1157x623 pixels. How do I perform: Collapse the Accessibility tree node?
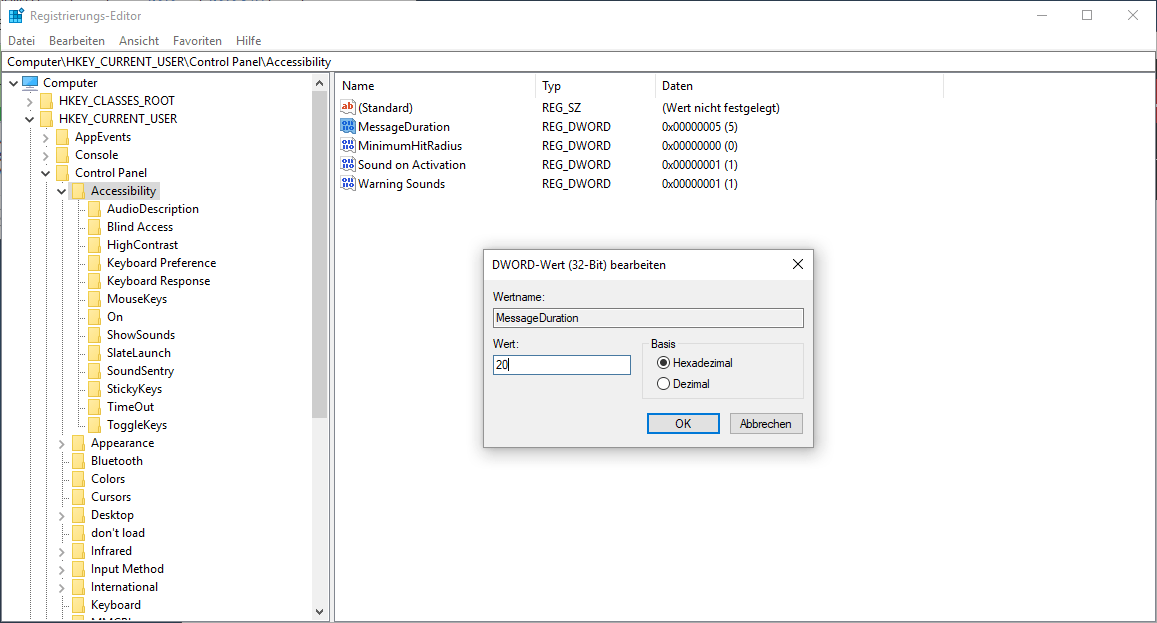(x=62, y=191)
